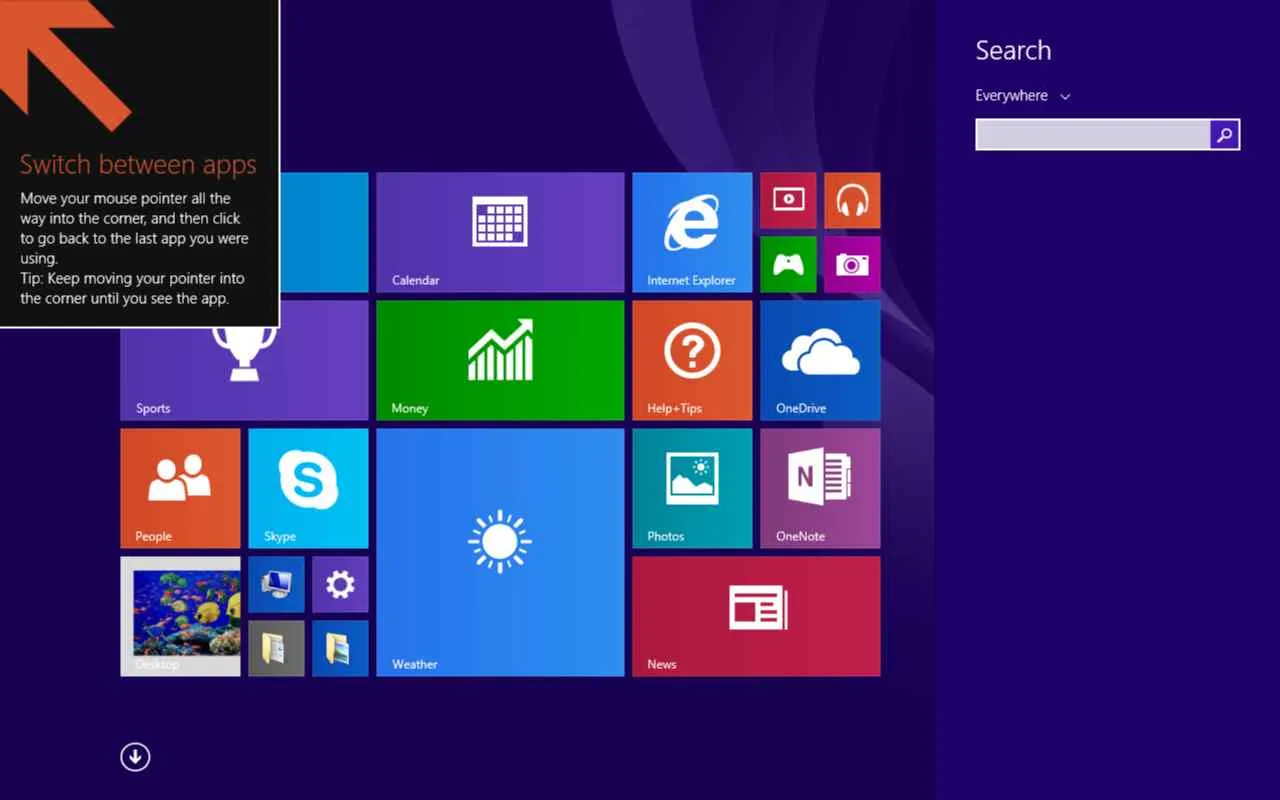
Task: Open the red Video tile
Action: [x=788, y=200]
